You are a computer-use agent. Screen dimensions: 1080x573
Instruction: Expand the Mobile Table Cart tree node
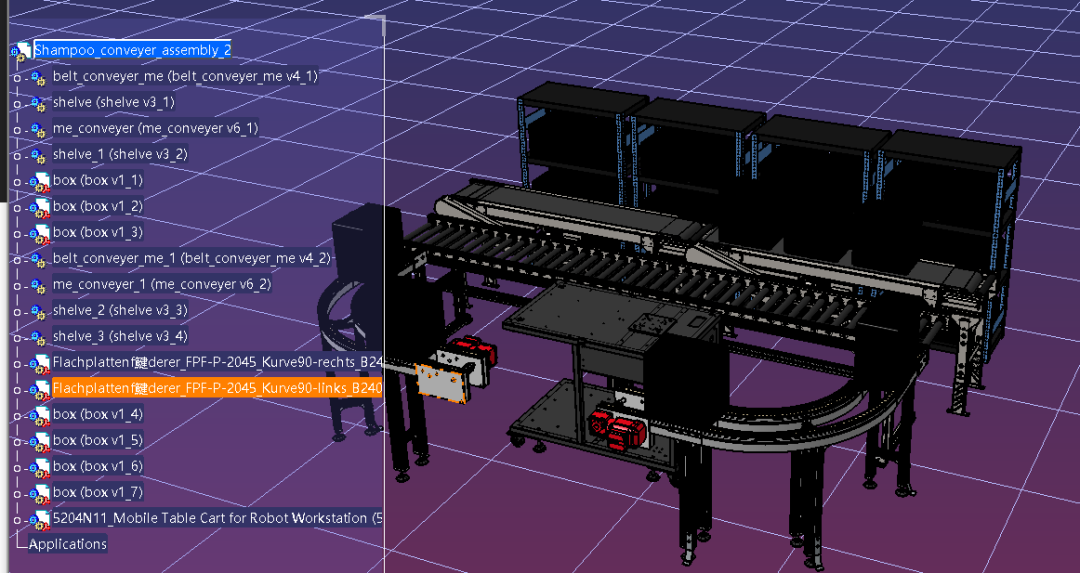(x=17, y=521)
